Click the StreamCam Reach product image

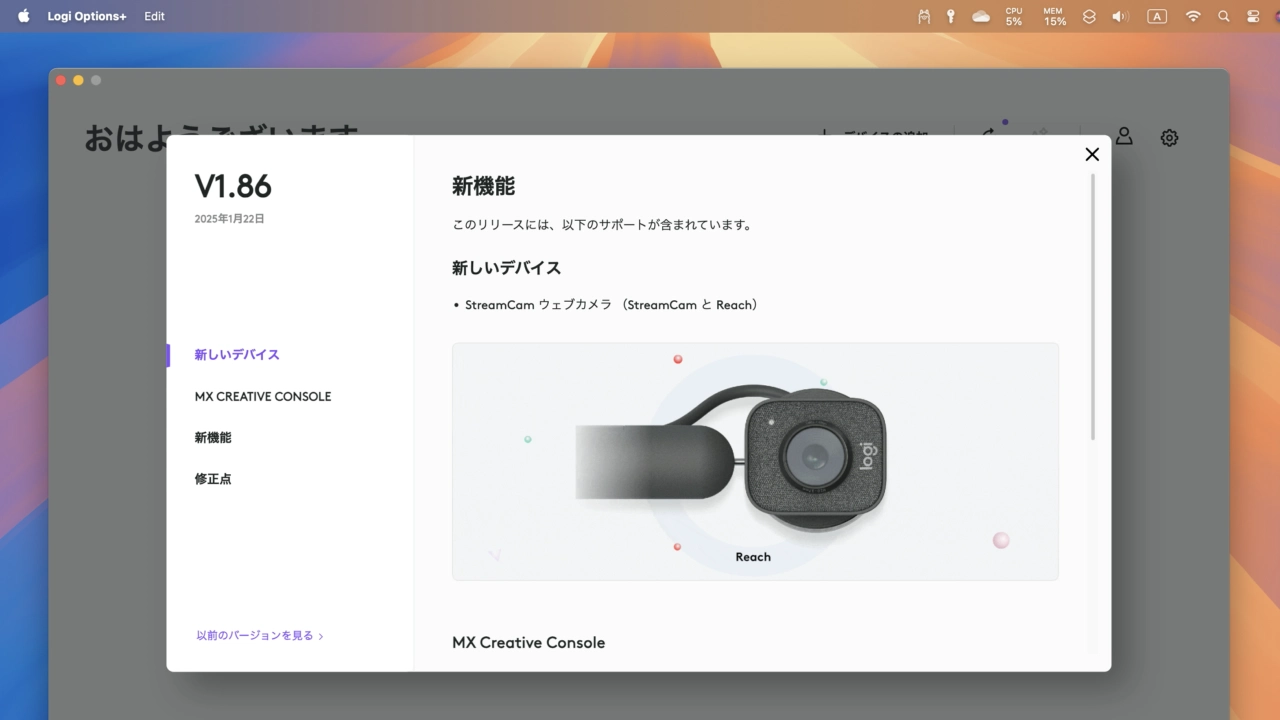click(755, 462)
